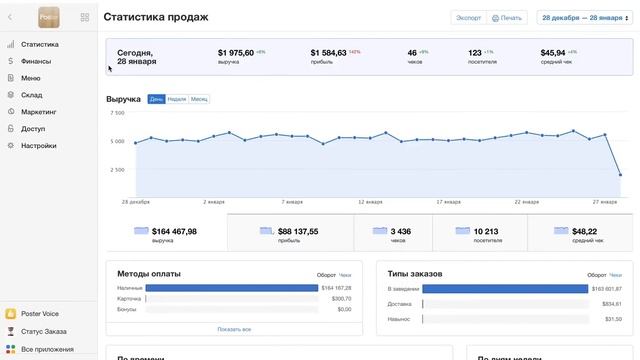Click Навынос row amount $31,50

[613, 319]
